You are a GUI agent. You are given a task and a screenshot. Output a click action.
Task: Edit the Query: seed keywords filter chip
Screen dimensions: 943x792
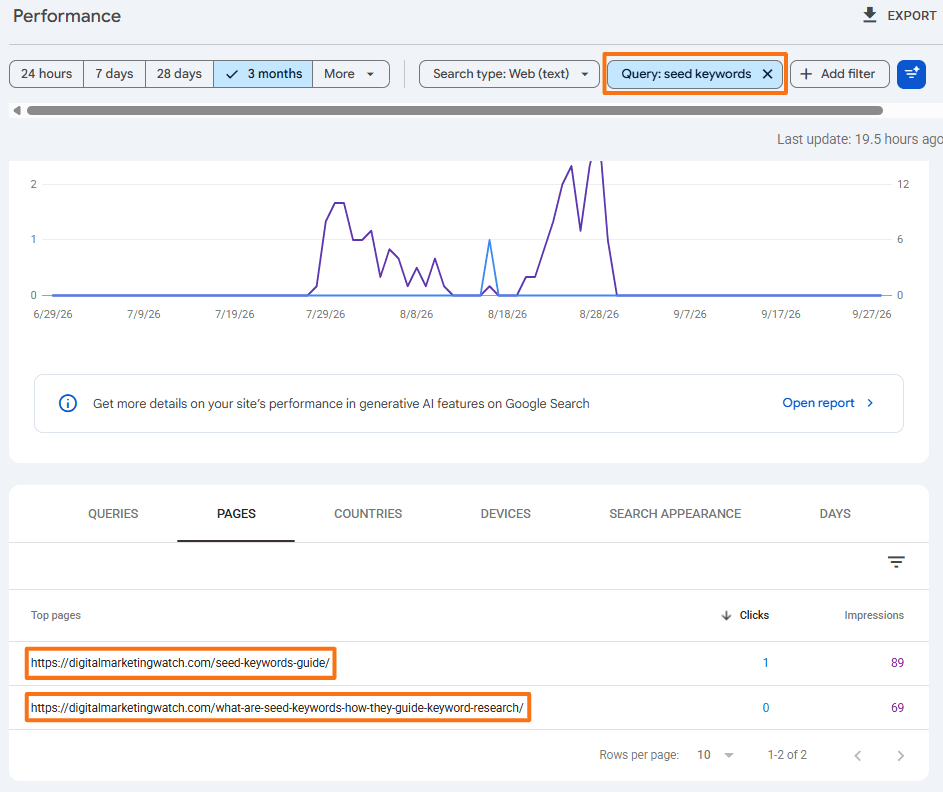point(686,74)
